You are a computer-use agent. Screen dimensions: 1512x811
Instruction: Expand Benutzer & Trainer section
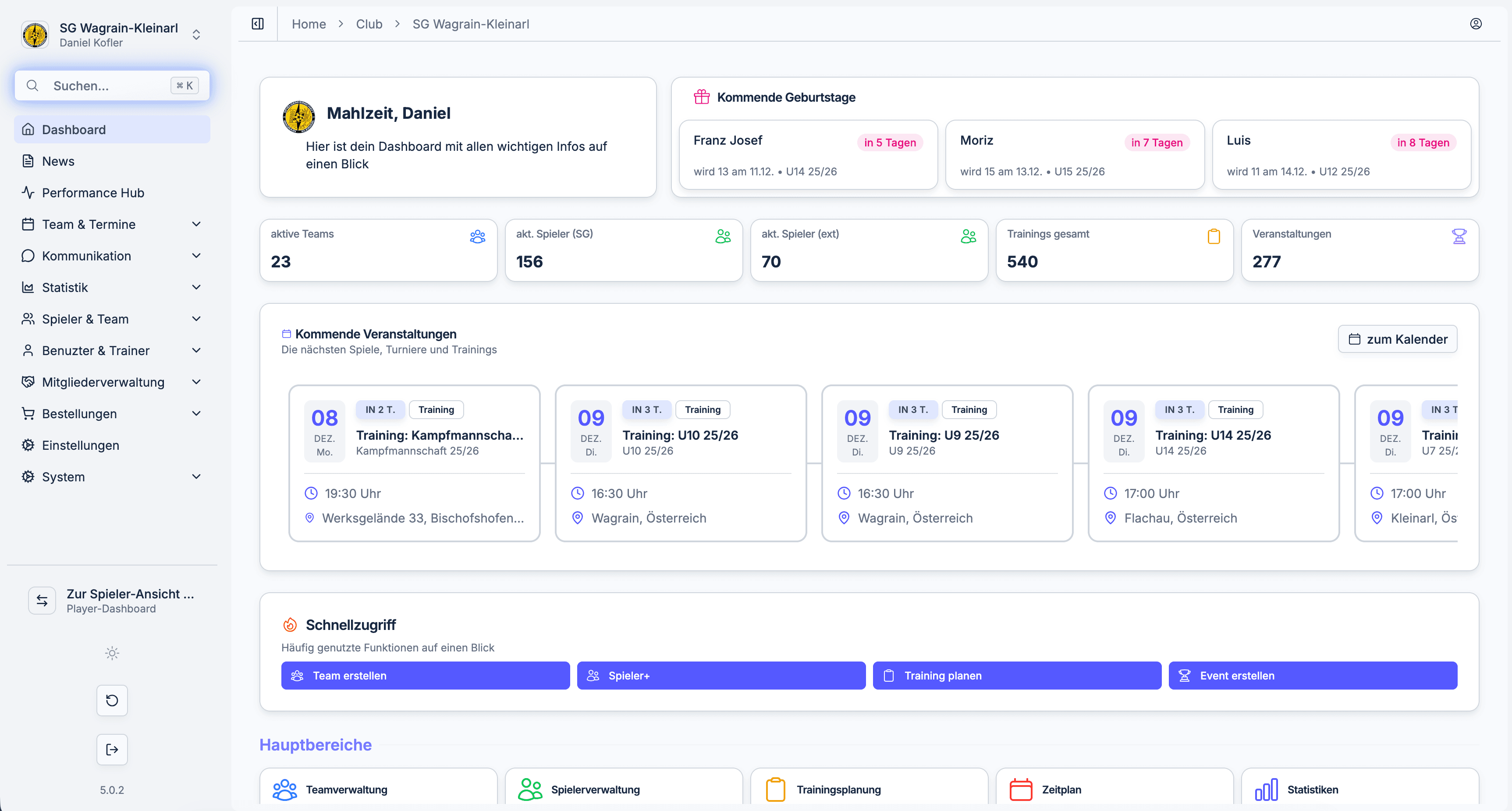112,351
